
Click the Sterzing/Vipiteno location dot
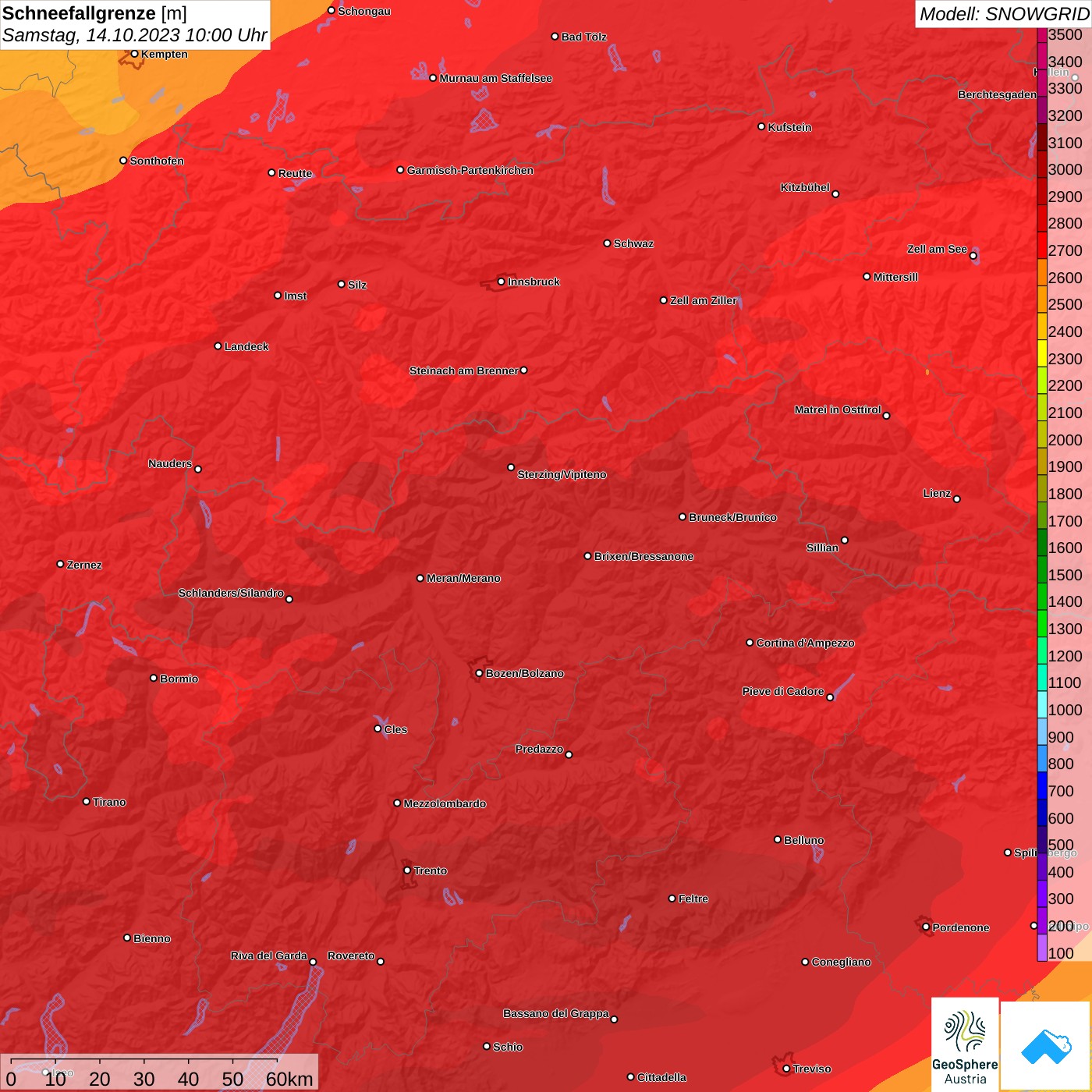511,467
